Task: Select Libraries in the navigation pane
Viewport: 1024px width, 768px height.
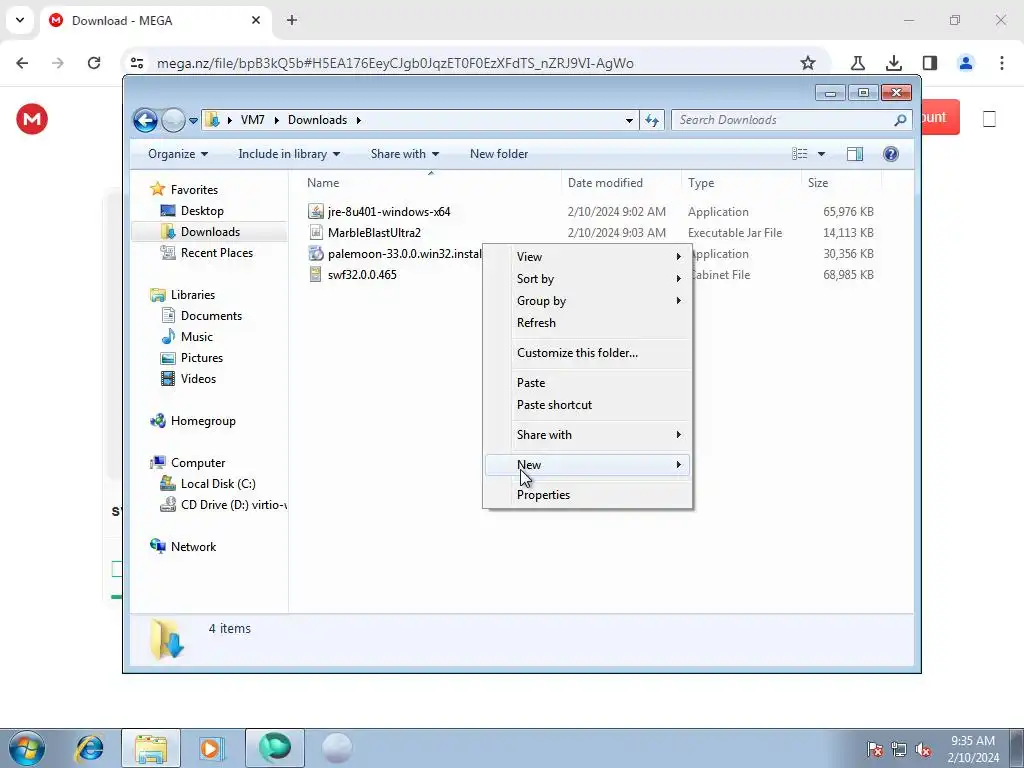Action: tap(193, 295)
